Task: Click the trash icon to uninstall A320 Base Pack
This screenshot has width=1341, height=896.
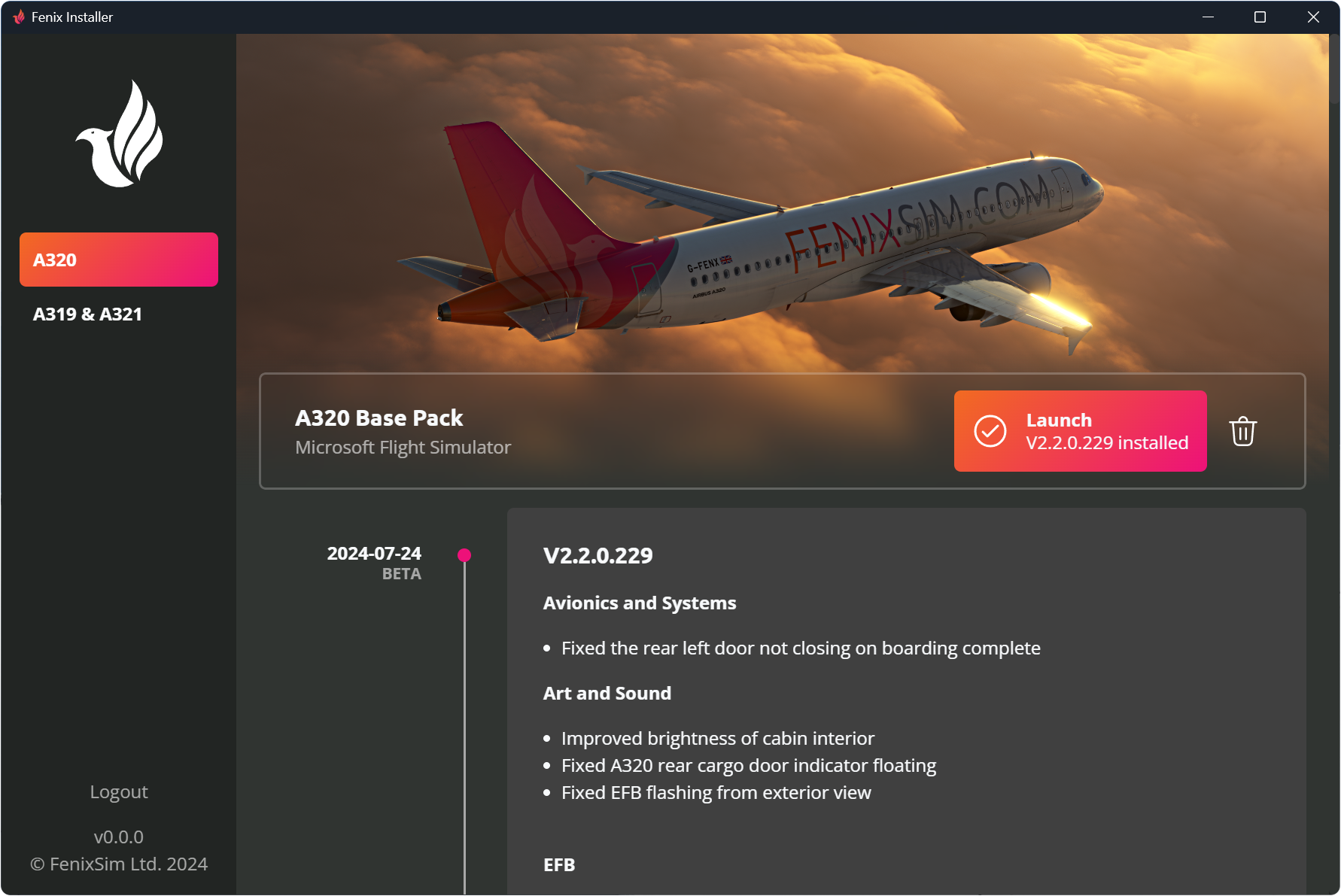Action: tap(1242, 431)
